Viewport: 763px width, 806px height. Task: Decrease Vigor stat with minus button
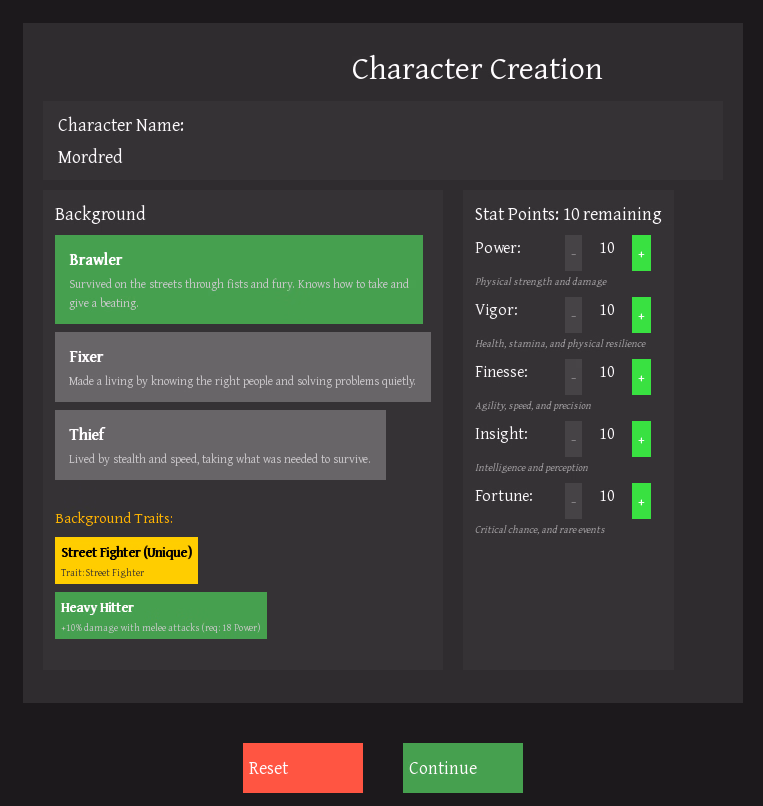(573, 316)
